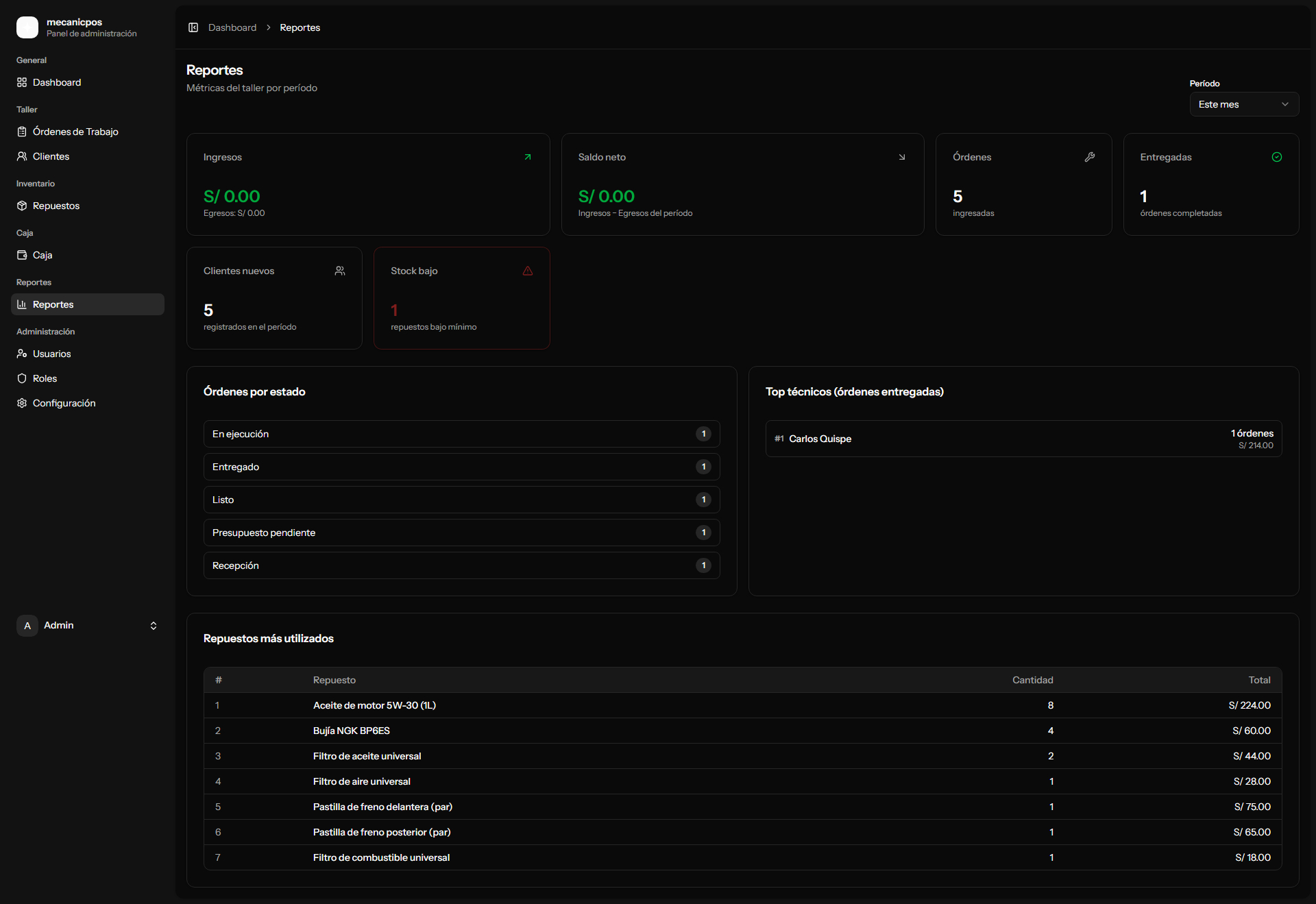The height and width of the screenshot is (904, 1316).
Task: Click the Órdenes ingresadas count 5
Action: (958, 197)
